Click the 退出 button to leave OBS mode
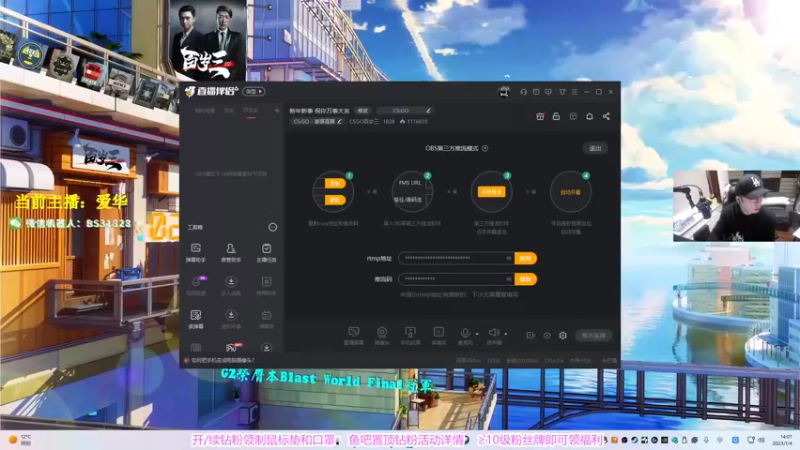 click(595, 148)
